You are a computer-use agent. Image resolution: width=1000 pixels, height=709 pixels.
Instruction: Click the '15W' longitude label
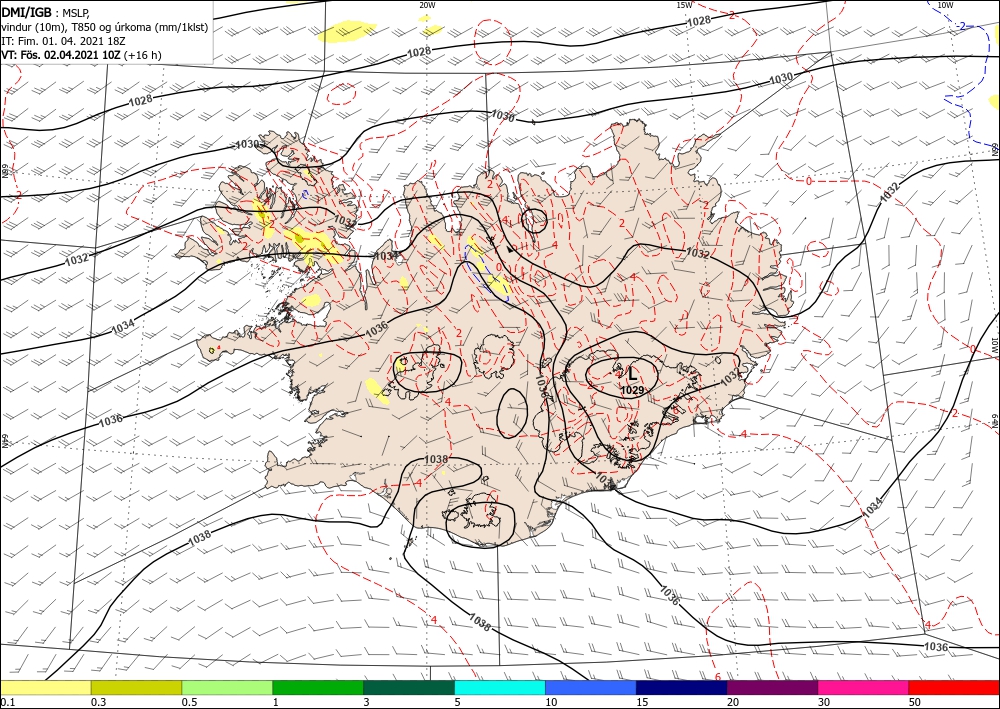(684, 5)
